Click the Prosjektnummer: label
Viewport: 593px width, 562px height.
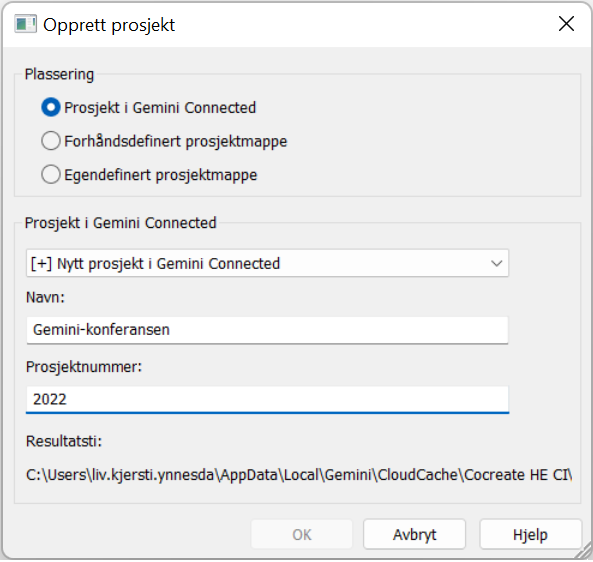pyautogui.click(x=84, y=367)
